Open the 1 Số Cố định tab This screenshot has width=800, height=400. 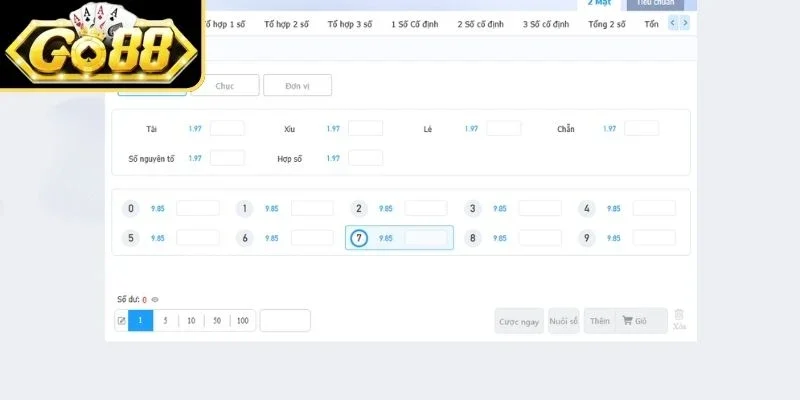coord(415,24)
